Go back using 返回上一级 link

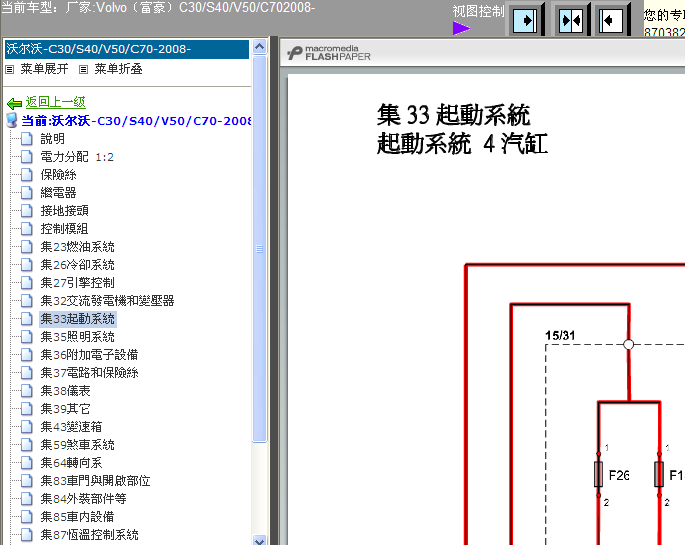pyautogui.click(x=55, y=102)
